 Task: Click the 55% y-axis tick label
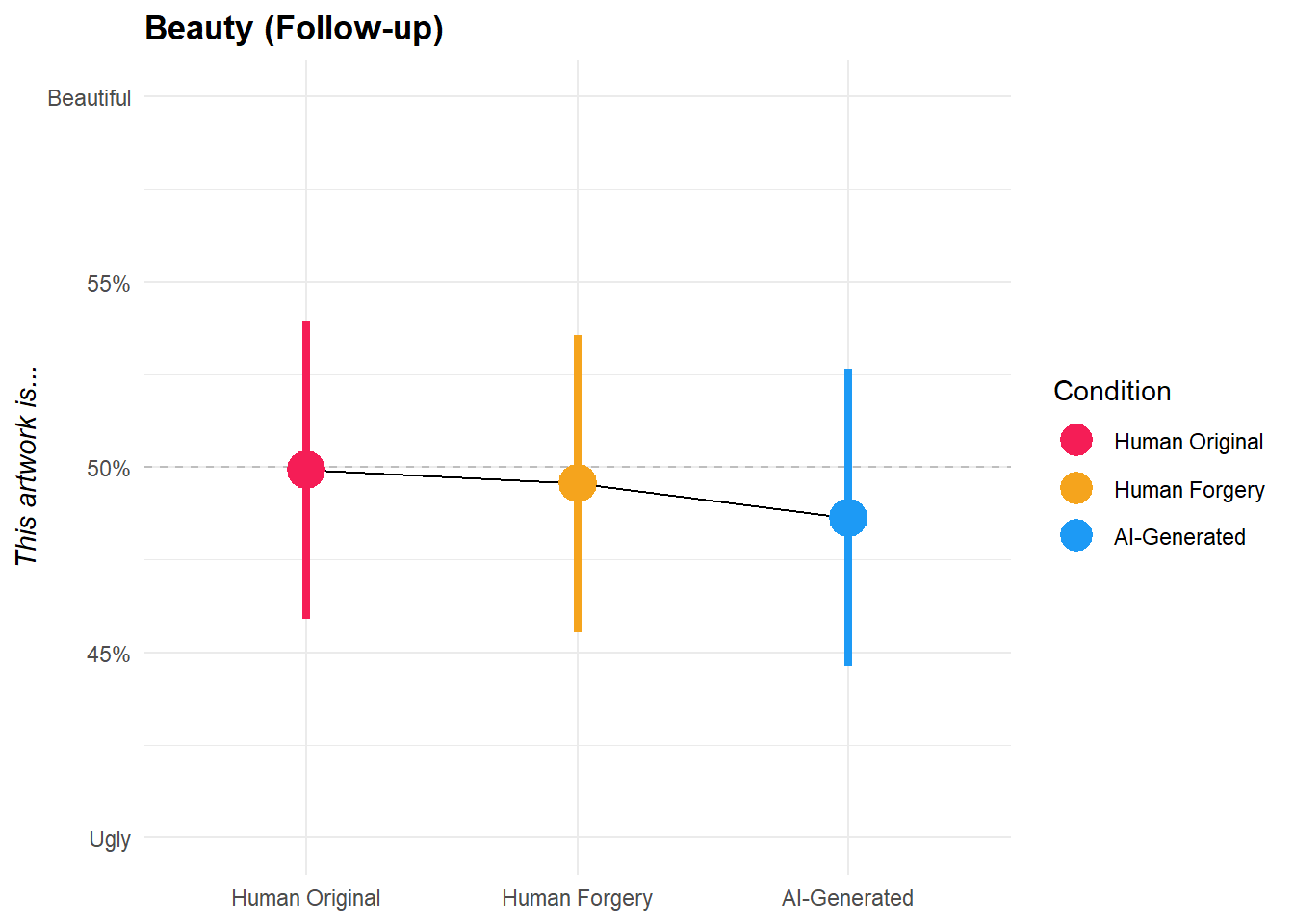[108, 284]
